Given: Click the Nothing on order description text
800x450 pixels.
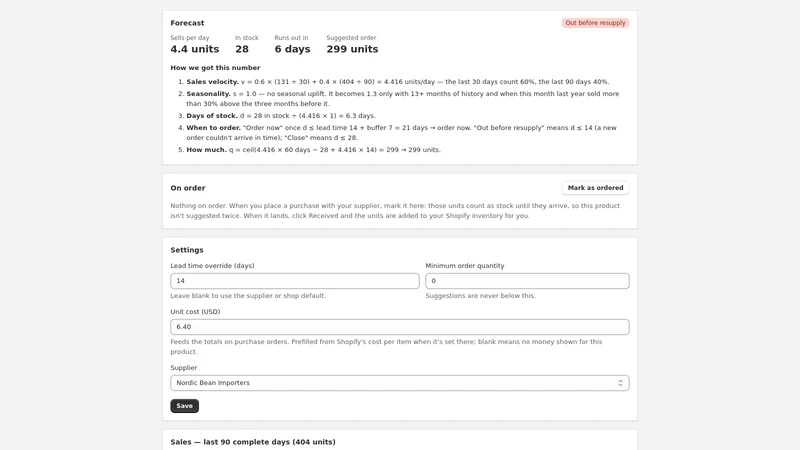Looking at the screenshot, I should [395, 211].
